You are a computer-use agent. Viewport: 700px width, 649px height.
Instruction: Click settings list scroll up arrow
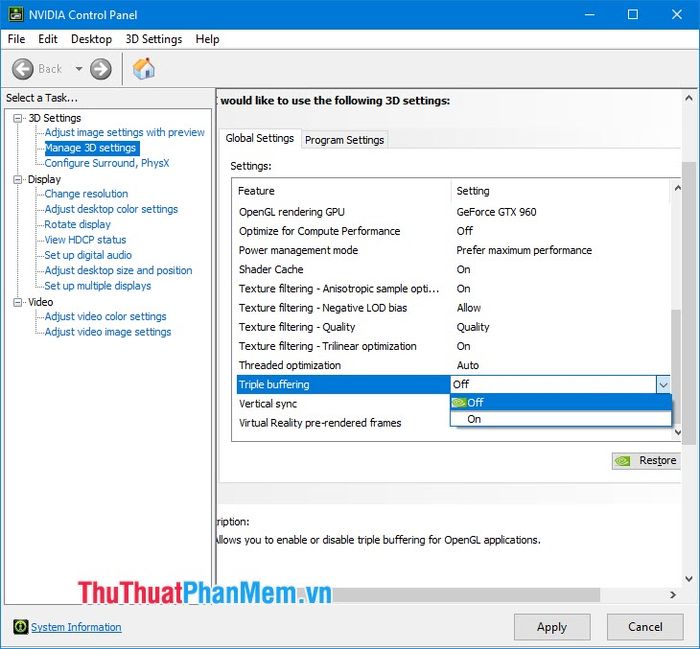(x=677, y=188)
